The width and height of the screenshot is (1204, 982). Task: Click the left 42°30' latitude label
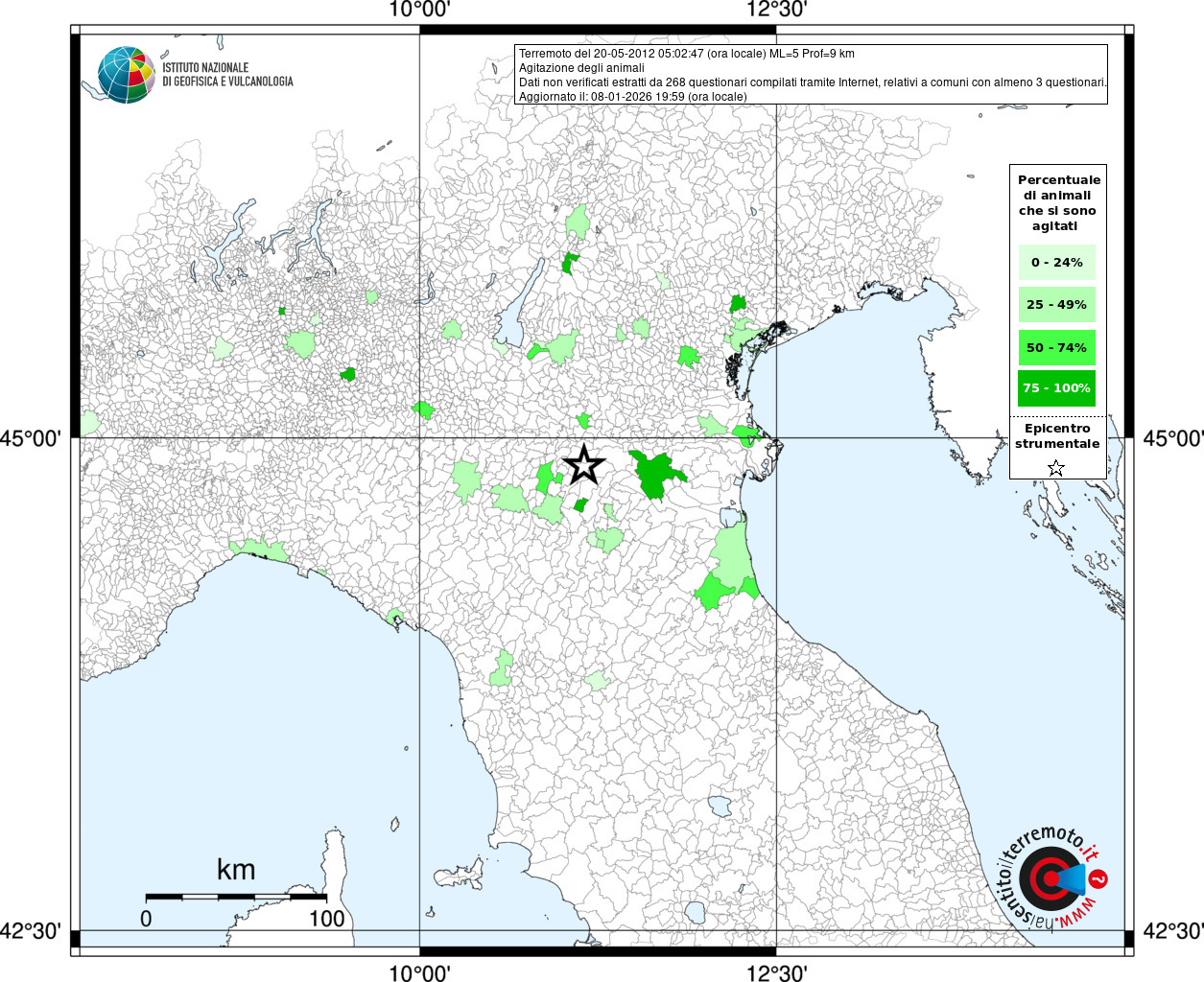coord(31,930)
